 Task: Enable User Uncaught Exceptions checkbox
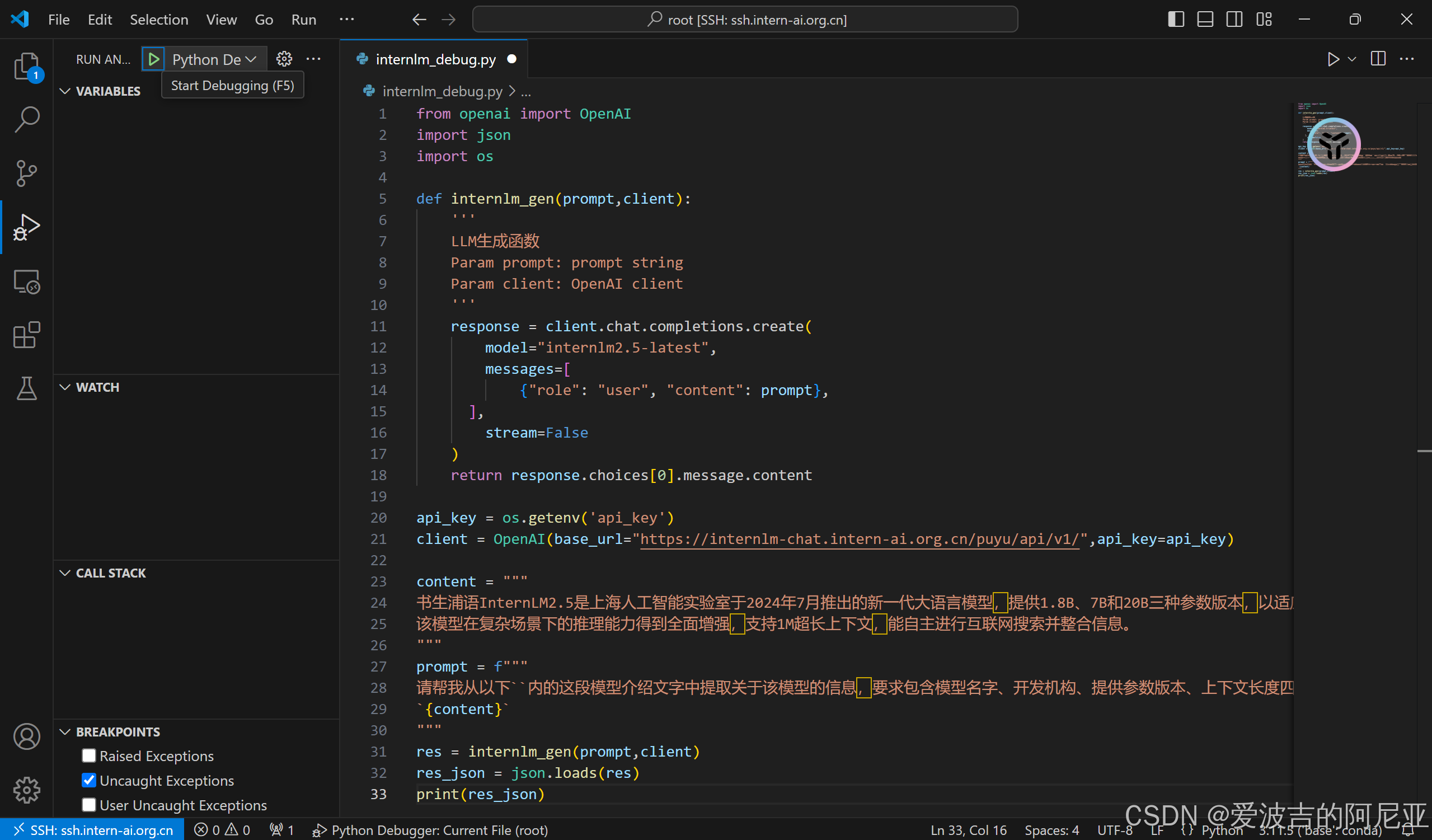coord(88,805)
